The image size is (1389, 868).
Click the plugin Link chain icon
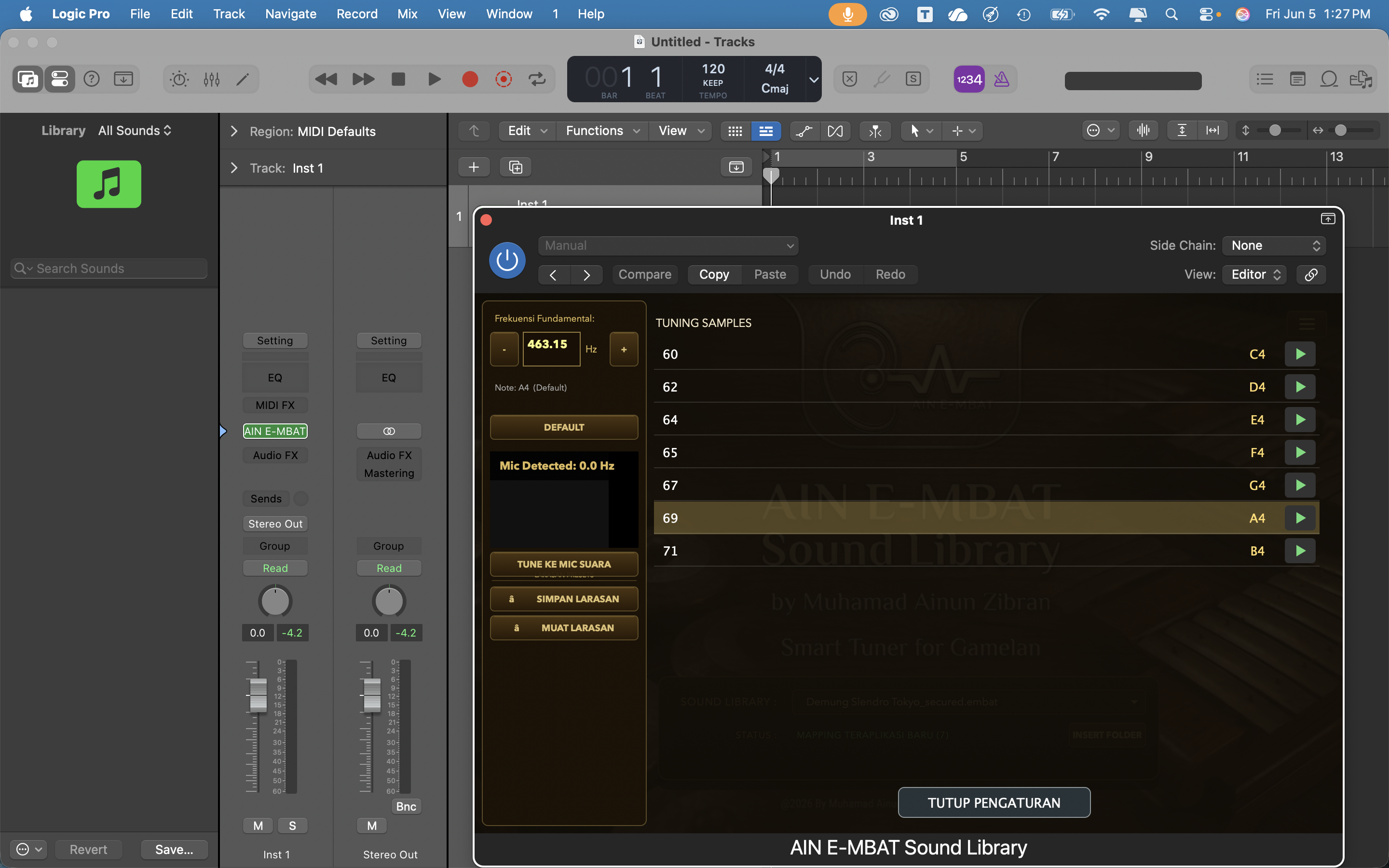coord(1311,274)
